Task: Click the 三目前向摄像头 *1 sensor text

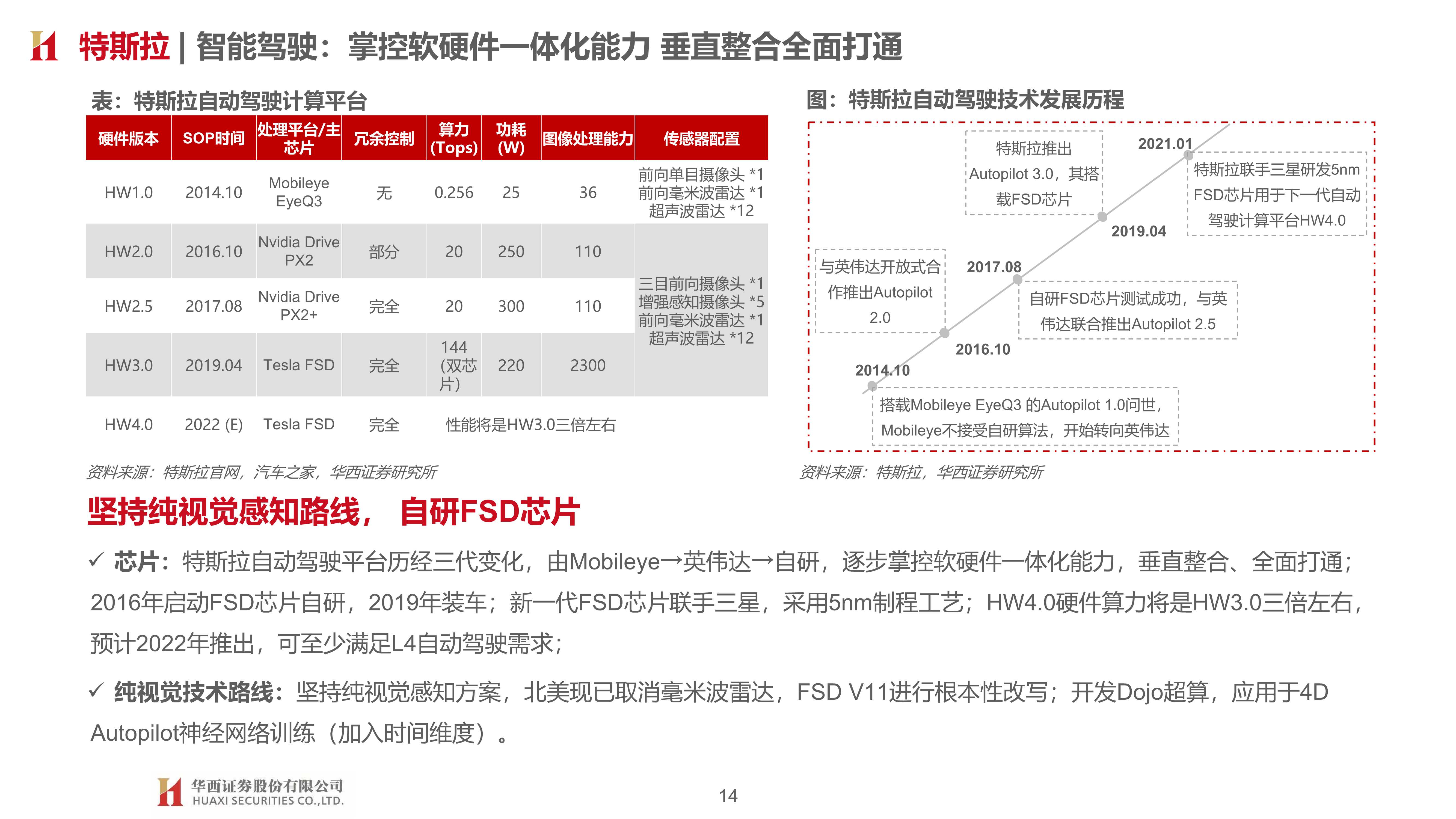Action: 701,283
